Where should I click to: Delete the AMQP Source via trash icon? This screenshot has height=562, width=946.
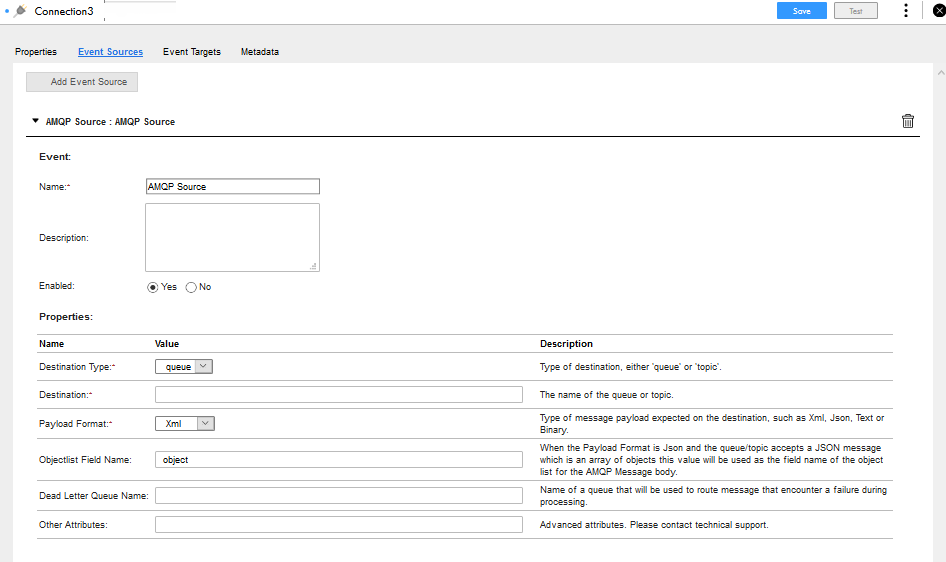tap(907, 121)
